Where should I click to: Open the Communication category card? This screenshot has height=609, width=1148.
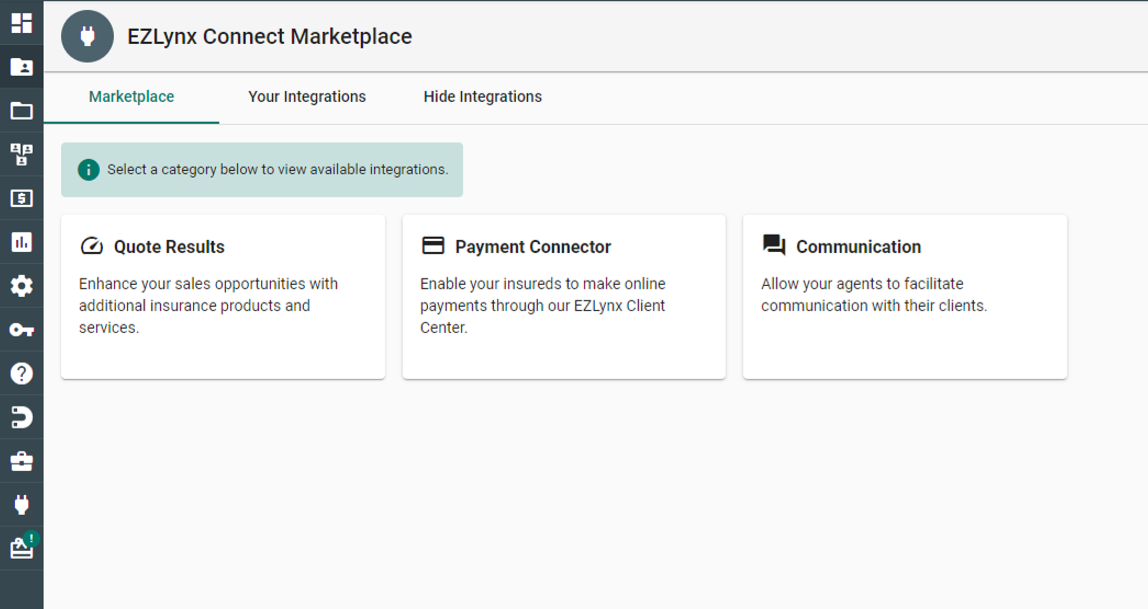[905, 296]
